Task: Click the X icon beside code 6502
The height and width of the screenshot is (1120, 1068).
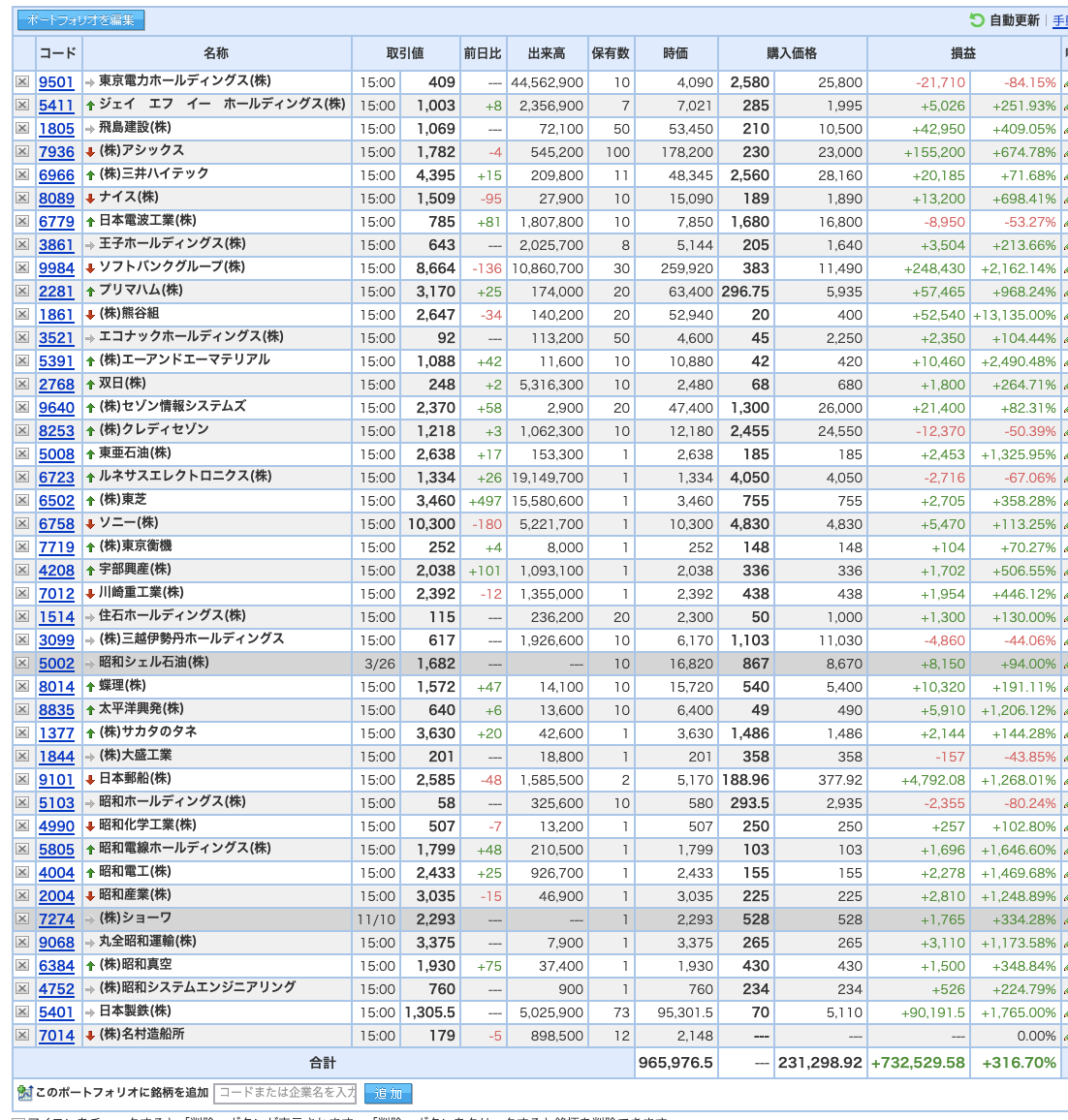Action: (22, 501)
